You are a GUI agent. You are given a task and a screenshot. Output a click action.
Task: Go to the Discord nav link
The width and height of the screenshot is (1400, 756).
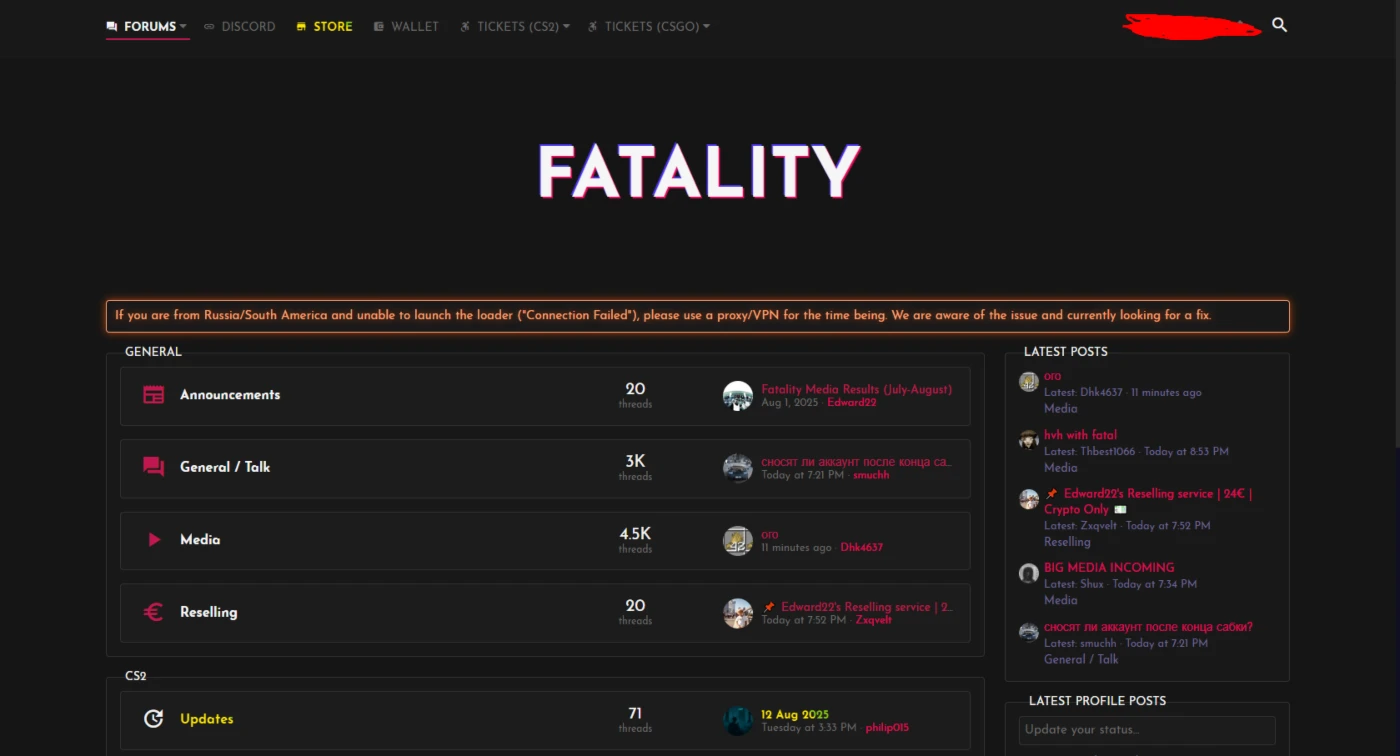240,27
